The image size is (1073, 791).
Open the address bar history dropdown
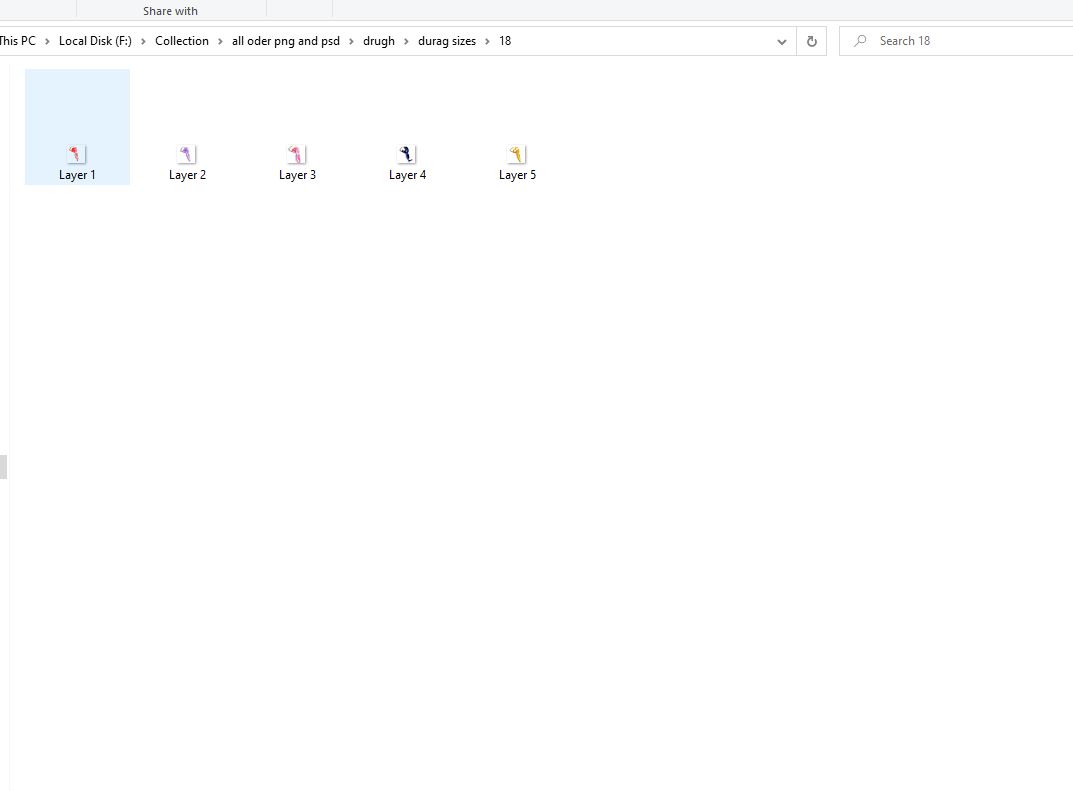pos(781,41)
